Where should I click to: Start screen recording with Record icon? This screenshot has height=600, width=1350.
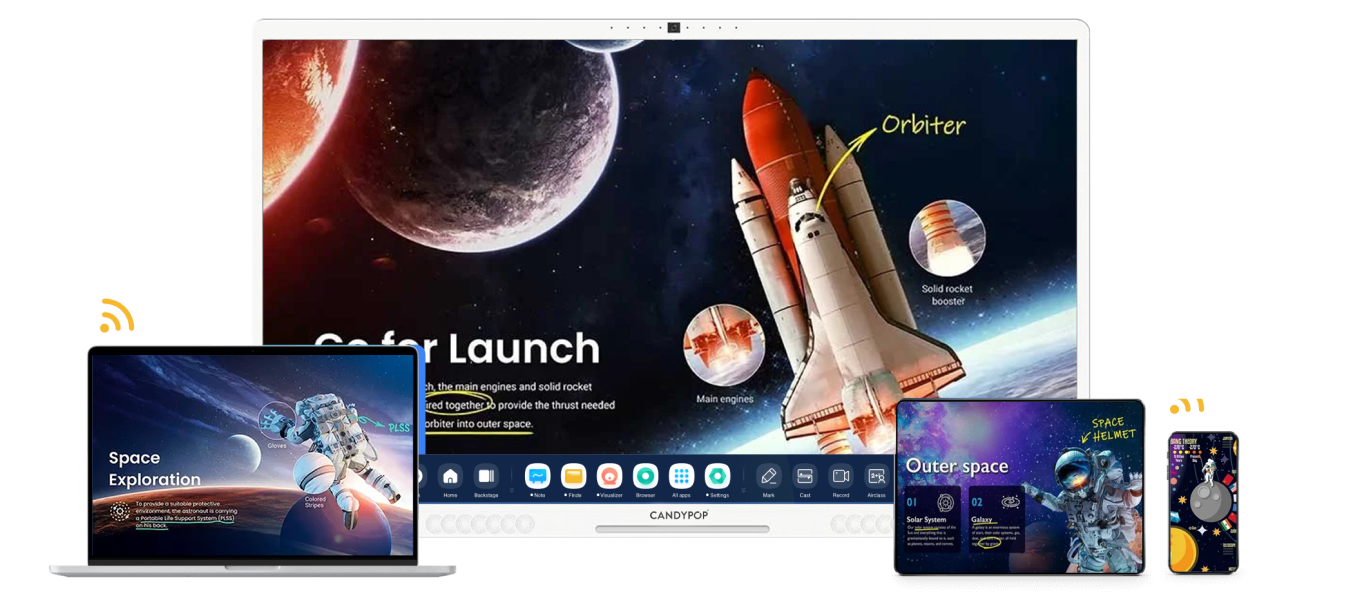[x=841, y=477]
